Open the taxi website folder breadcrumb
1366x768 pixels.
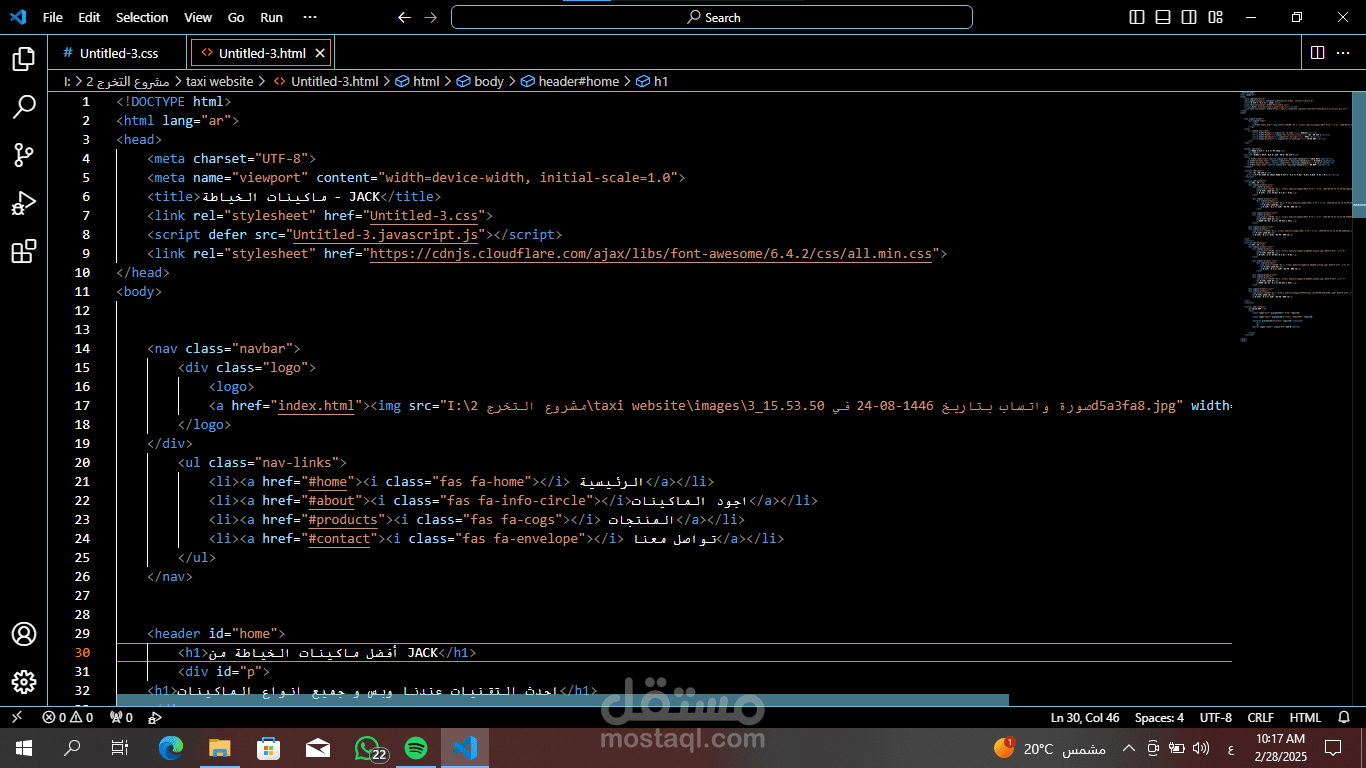pos(219,81)
